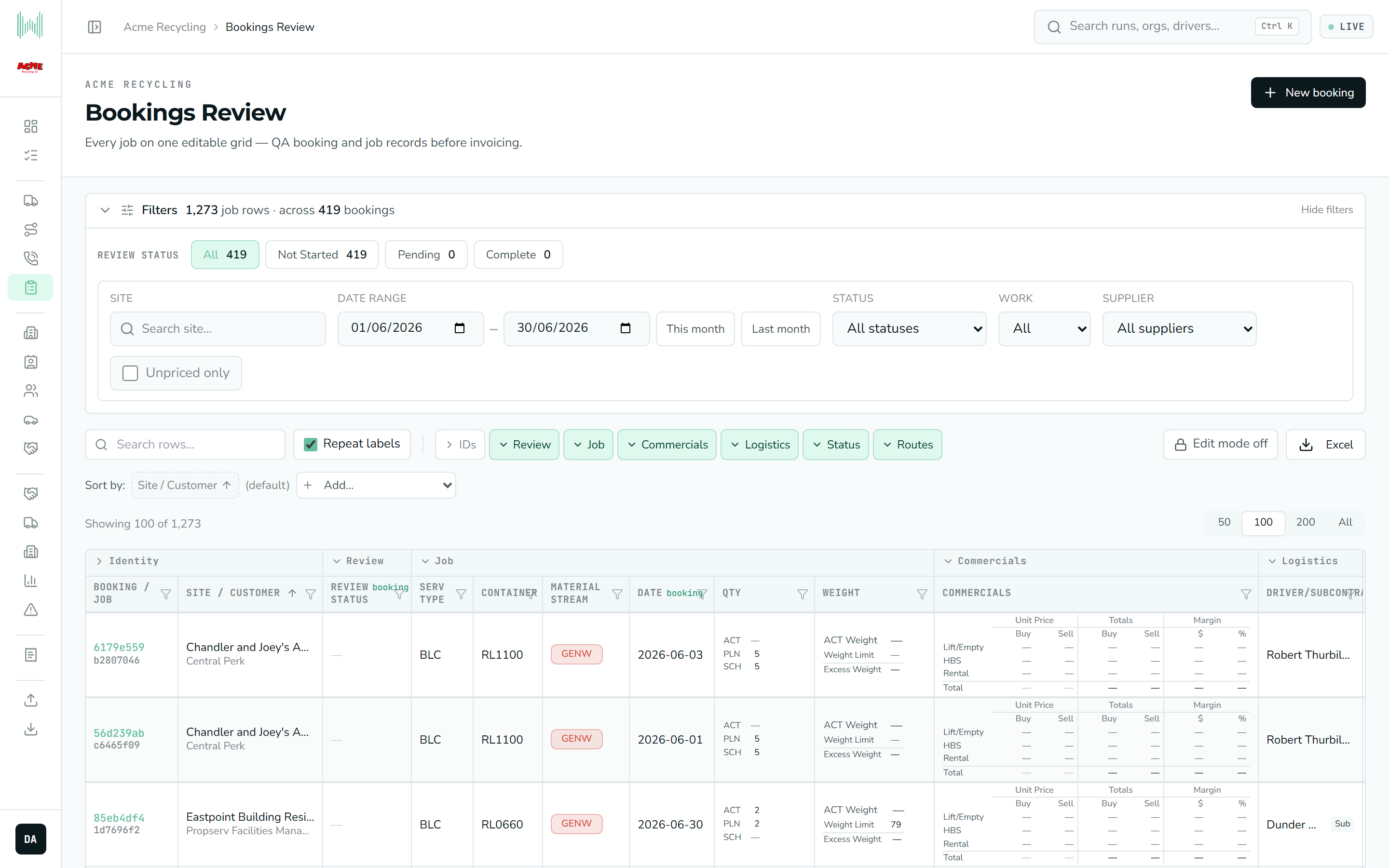The image size is (1389, 868).
Task: Open the bar chart reports icon
Action: (30, 581)
